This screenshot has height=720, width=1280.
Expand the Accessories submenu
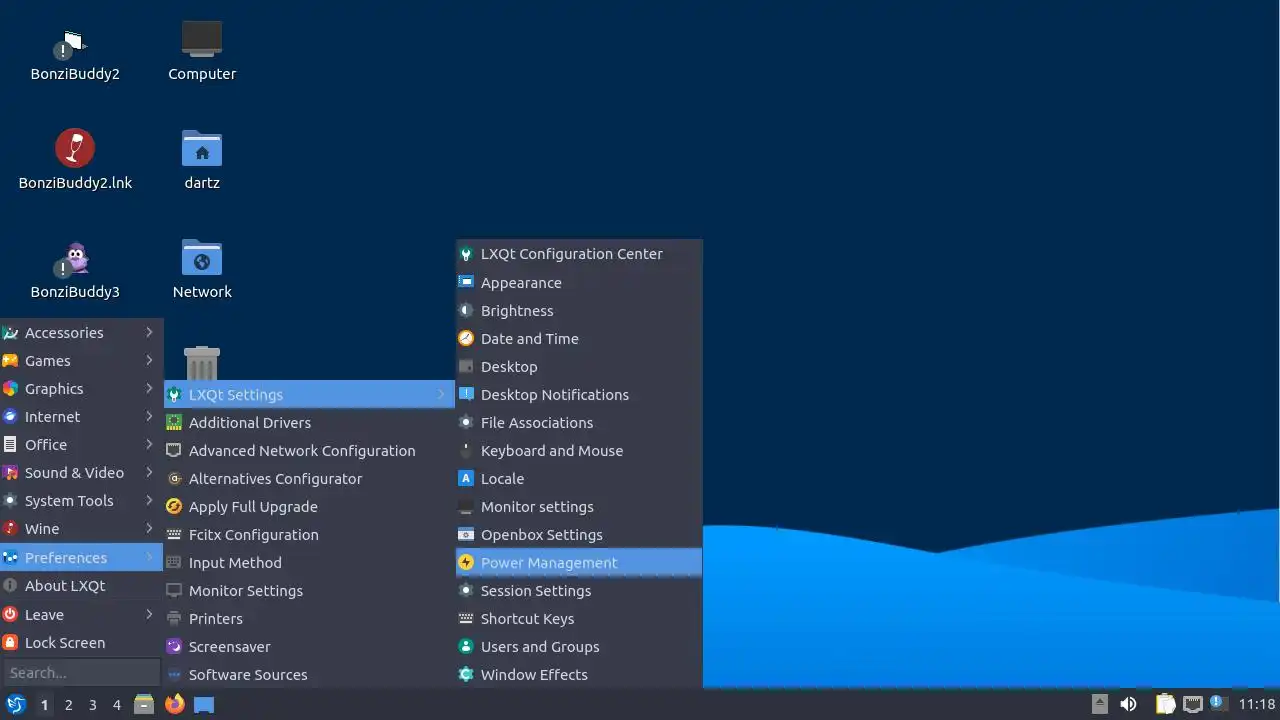[x=81, y=332]
